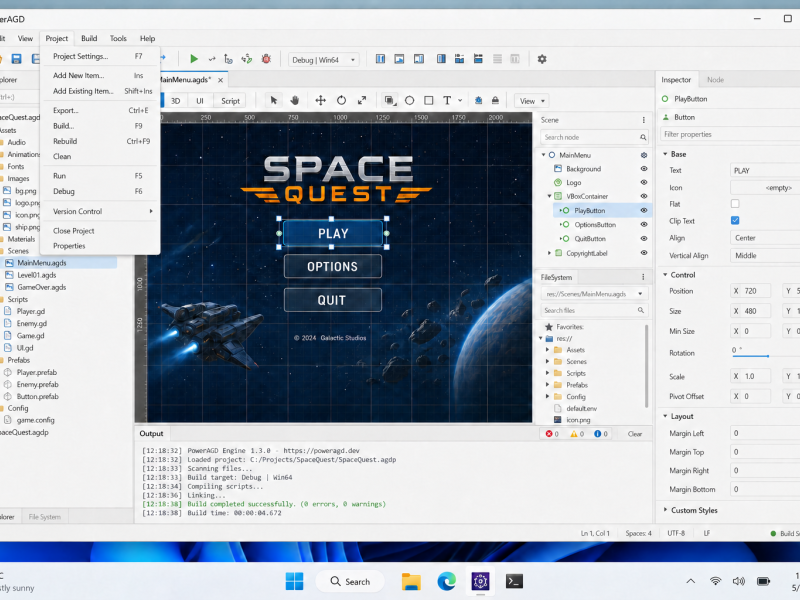Viewport: 800px width, 600px height.
Task: Expand the Scripts folder in FileSystem
Action: [547, 373]
